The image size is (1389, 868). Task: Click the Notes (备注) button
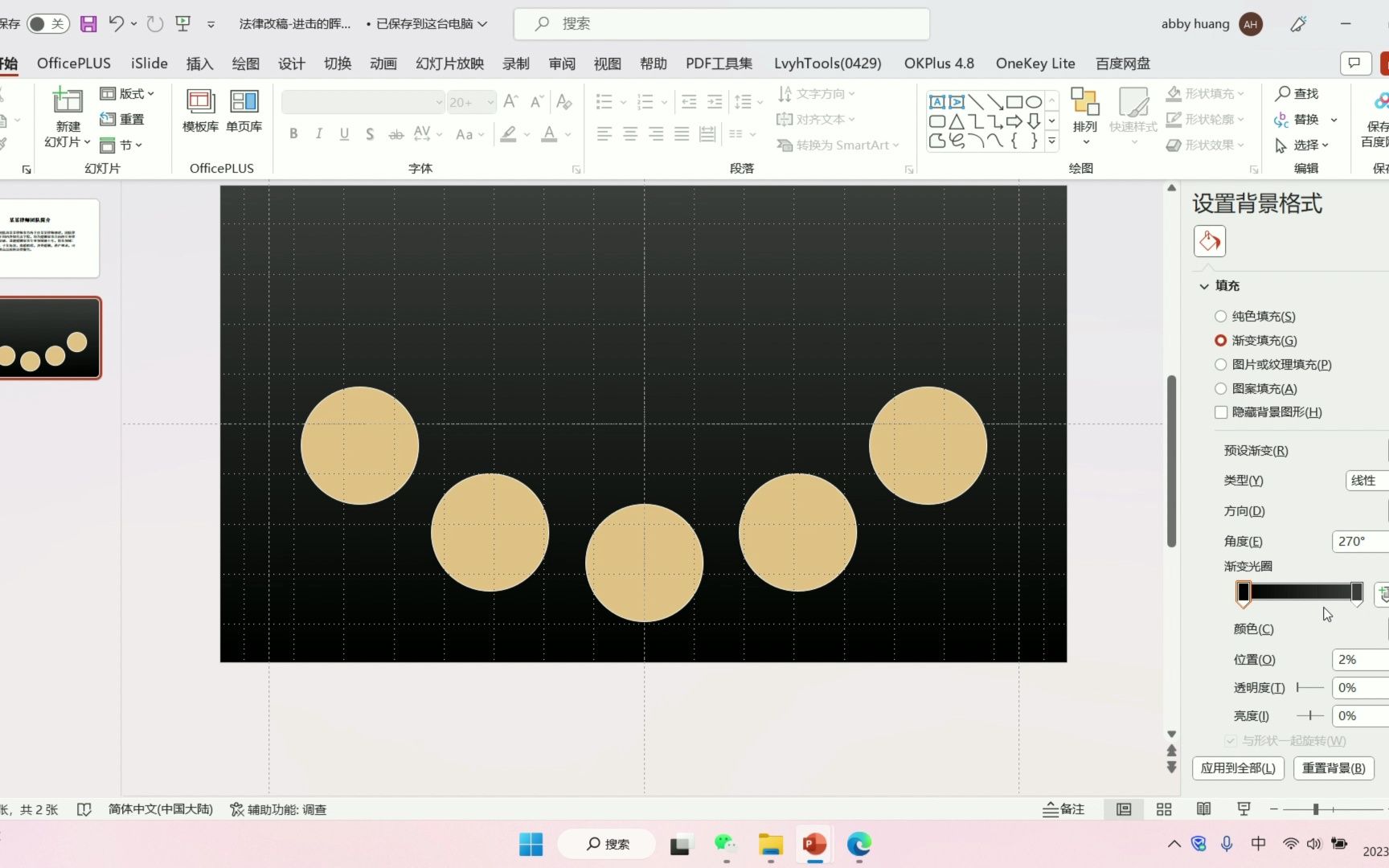click(1063, 809)
